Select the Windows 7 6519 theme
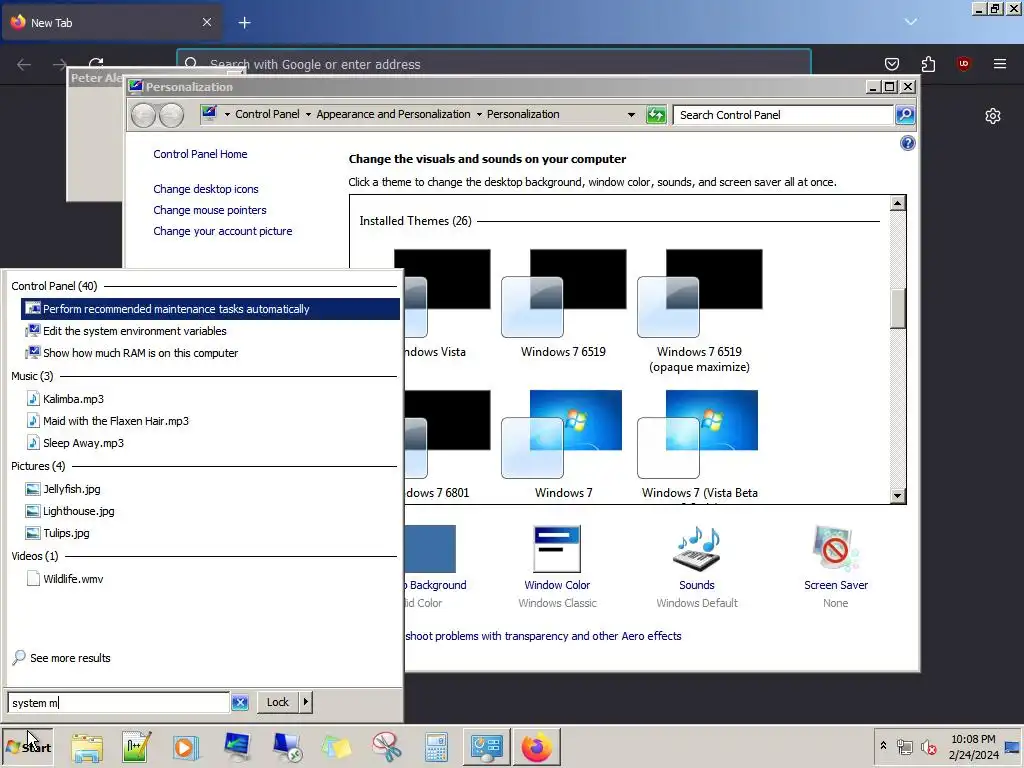 point(564,304)
